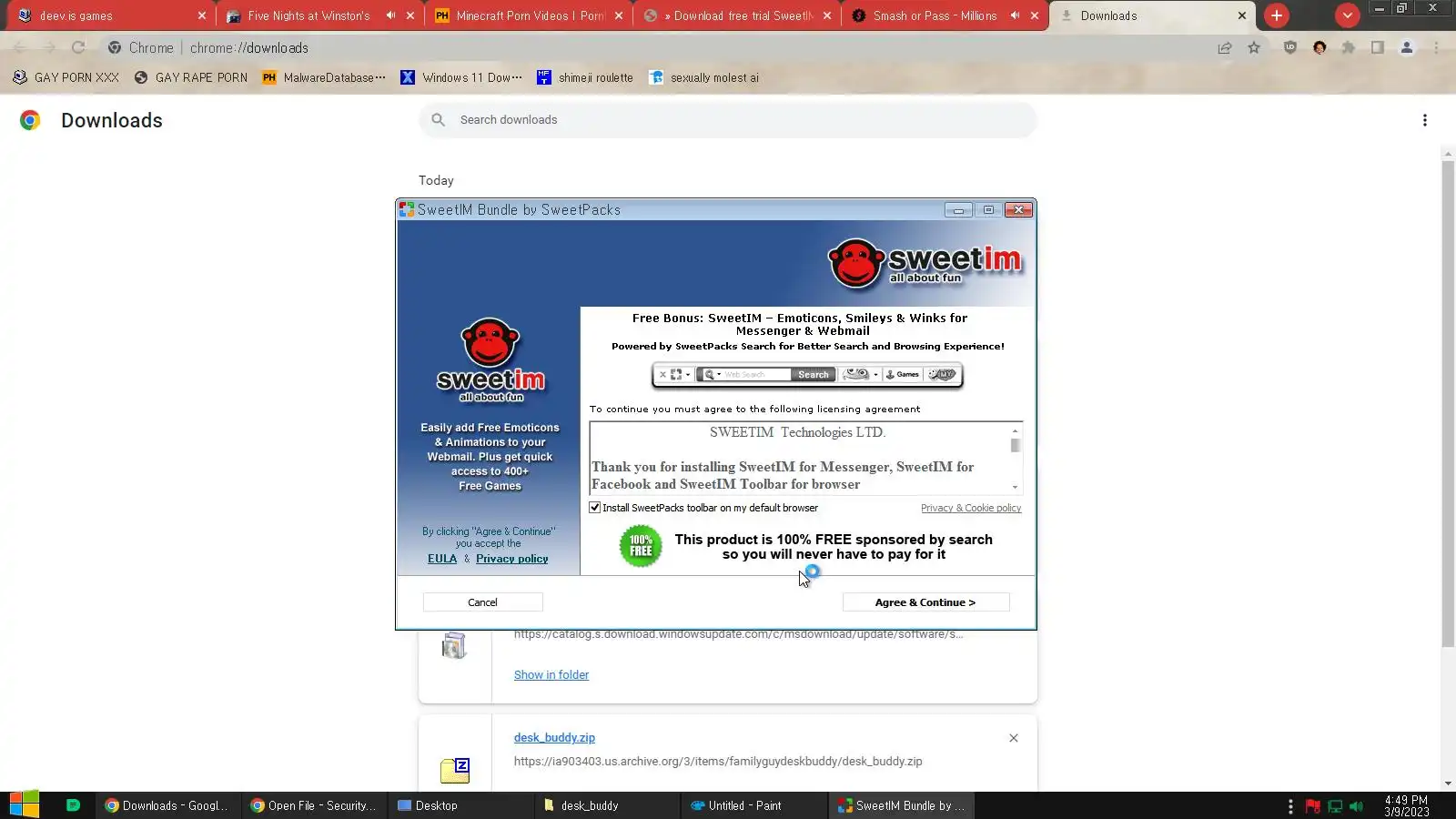The image size is (1456, 819).
Task: Open the Windows 11 Dow... bookmark
Action: click(x=460, y=77)
